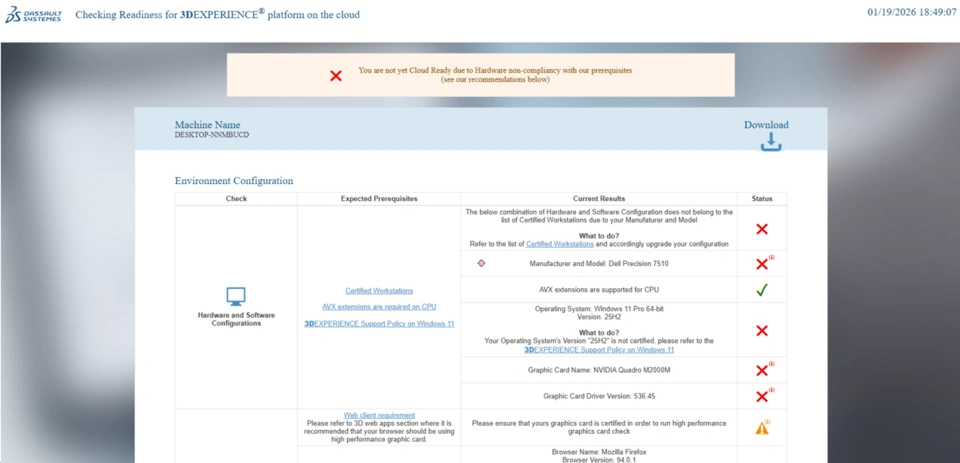Click AVX extensions are supported for CPU text

tap(599, 290)
